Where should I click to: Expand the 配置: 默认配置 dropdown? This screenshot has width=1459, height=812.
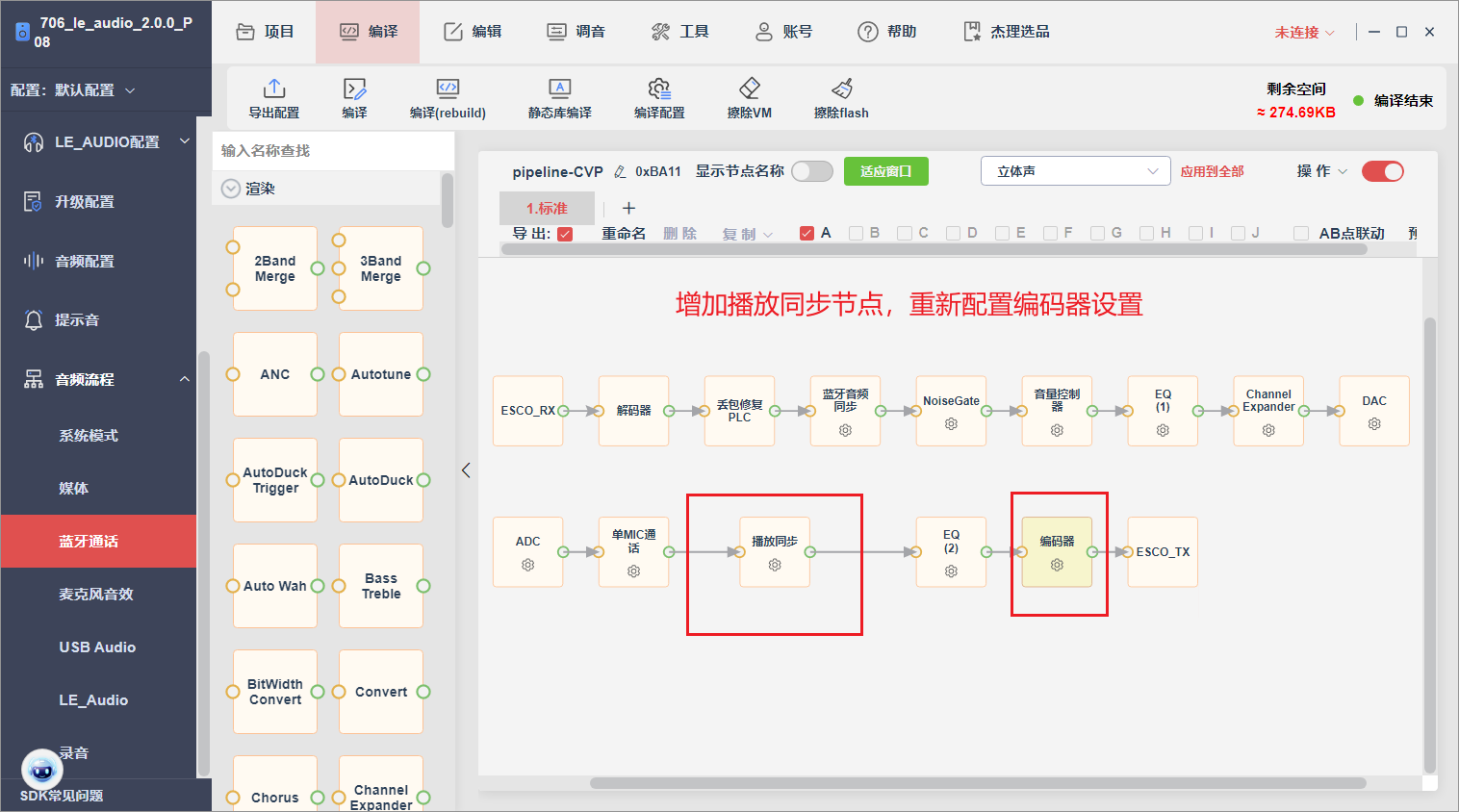(x=73, y=90)
